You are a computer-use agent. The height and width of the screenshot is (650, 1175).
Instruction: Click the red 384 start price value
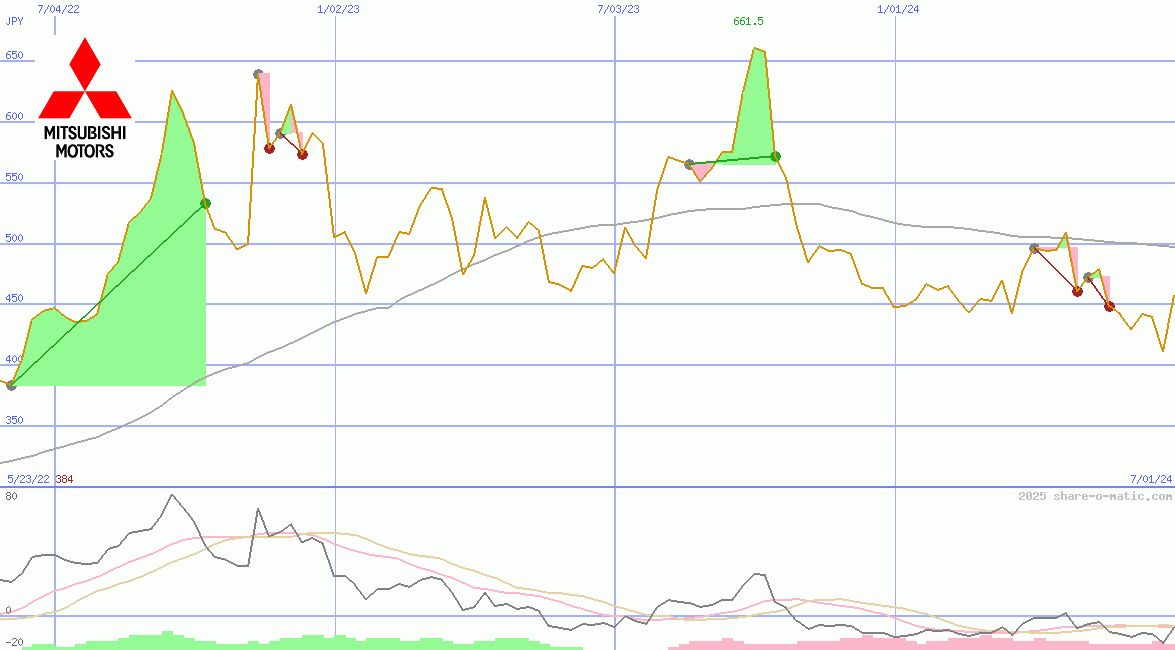click(64, 479)
